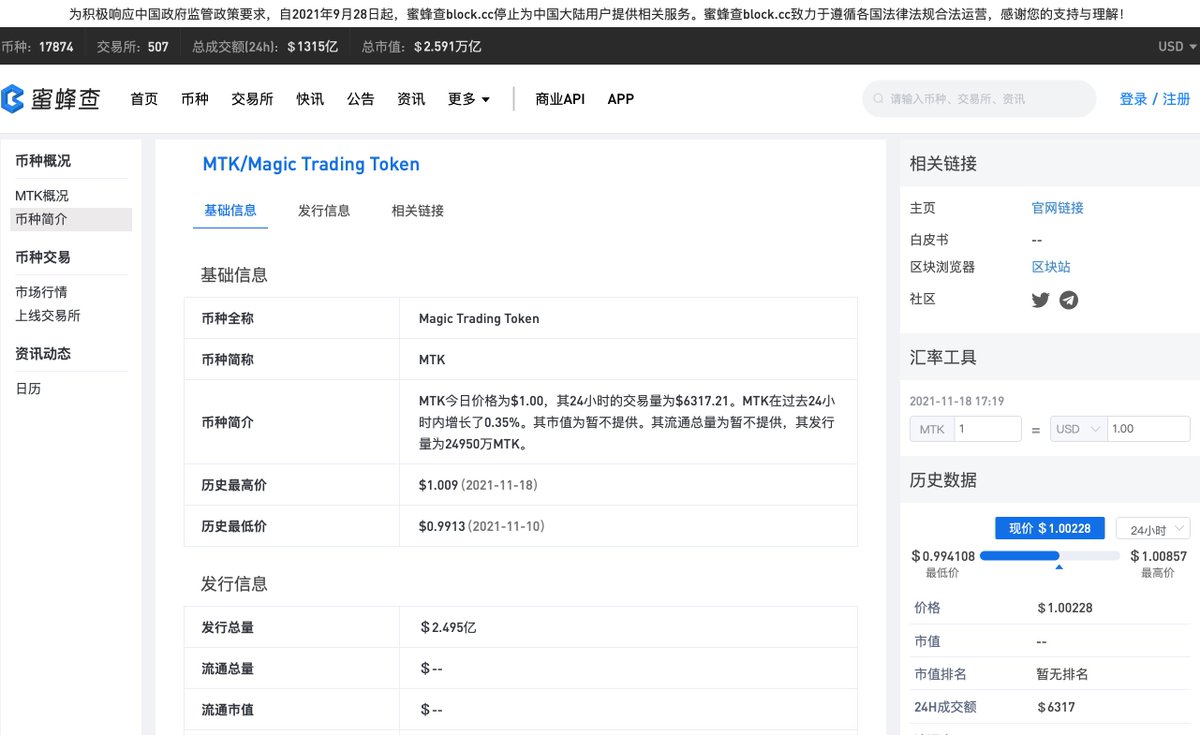Click the search magnifier icon
The height and width of the screenshot is (735, 1200).
879,99
